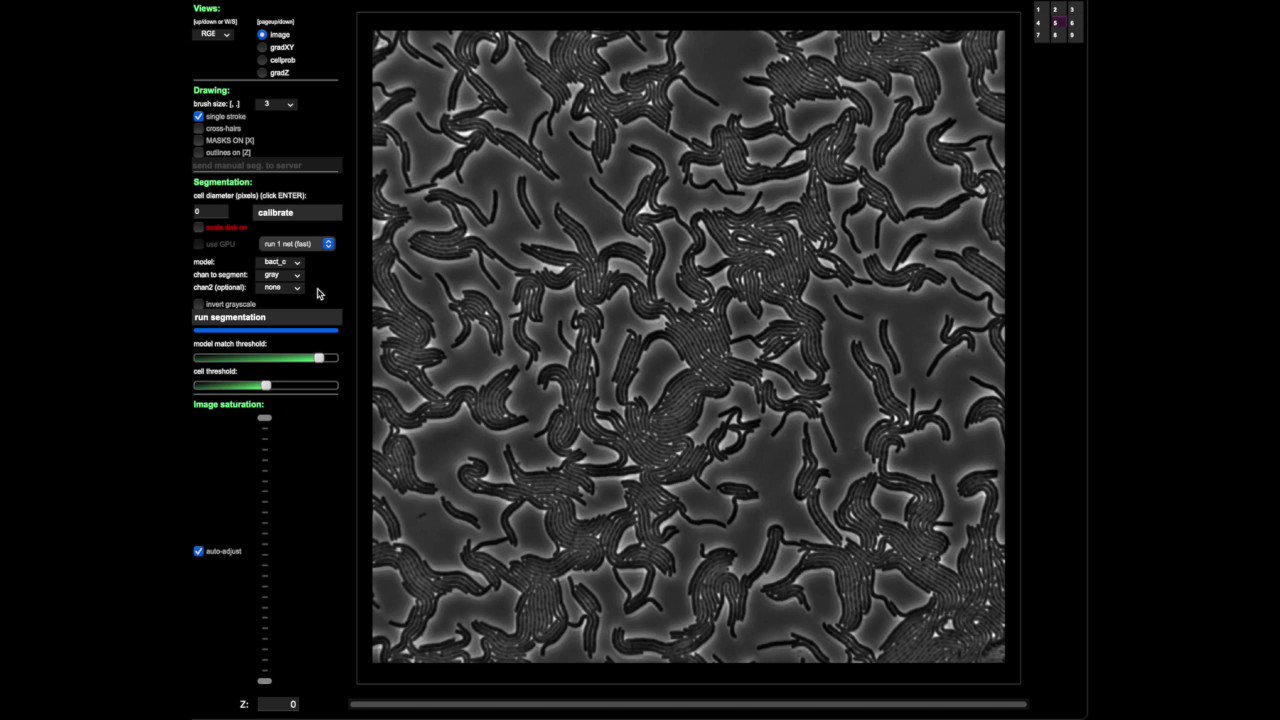This screenshot has height=720, width=1280.
Task: Open the RGB view mode dropdown
Action: (x=212, y=33)
